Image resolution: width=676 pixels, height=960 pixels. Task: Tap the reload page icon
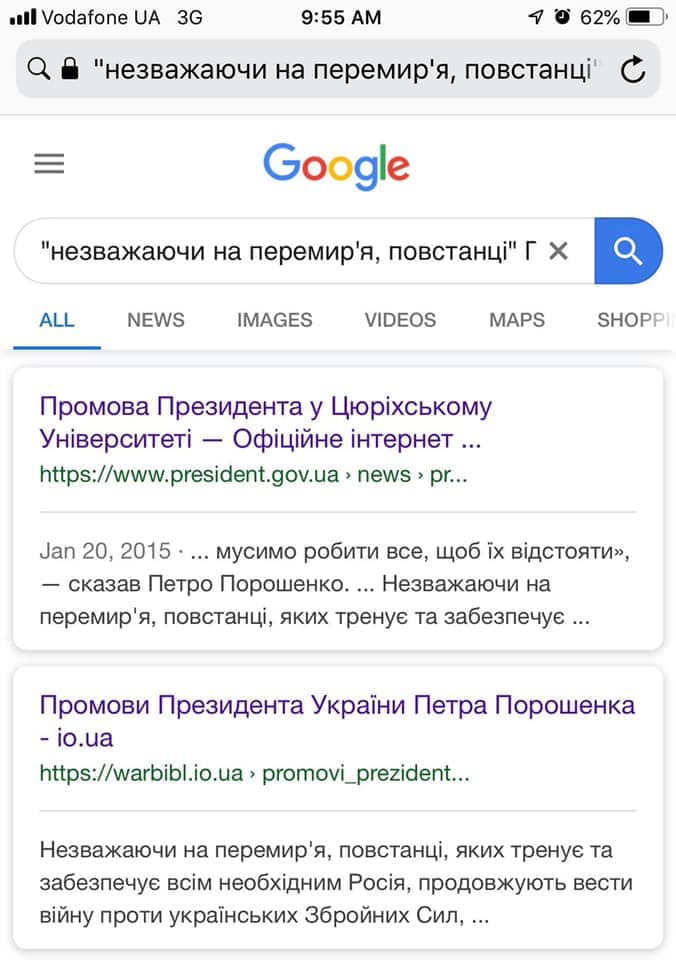(632, 69)
